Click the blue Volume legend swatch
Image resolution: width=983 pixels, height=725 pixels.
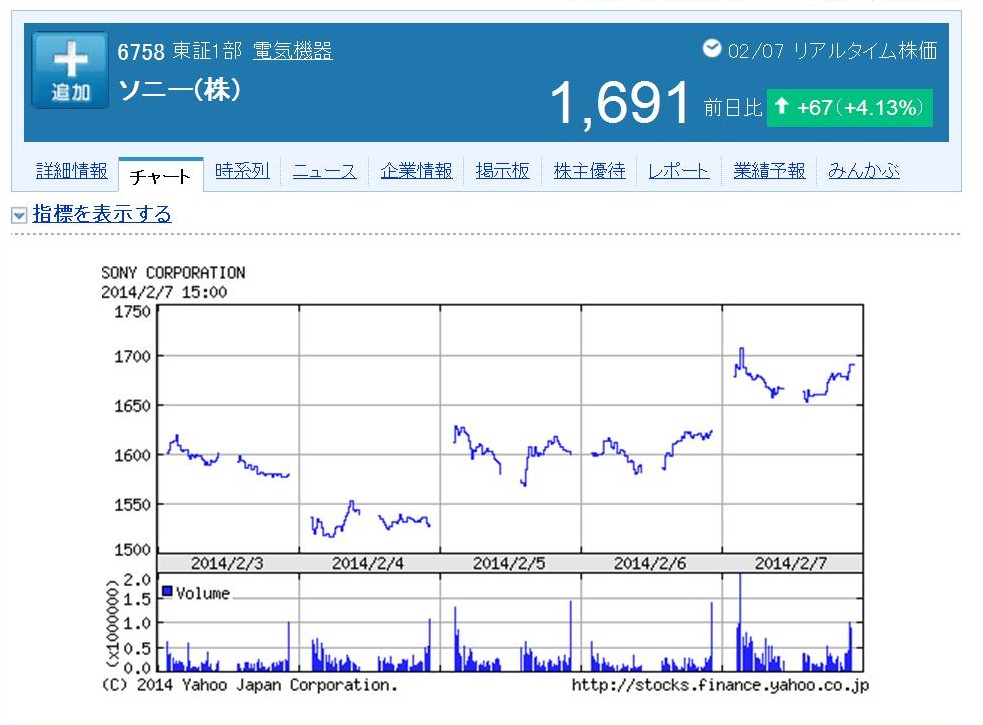coord(167,591)
